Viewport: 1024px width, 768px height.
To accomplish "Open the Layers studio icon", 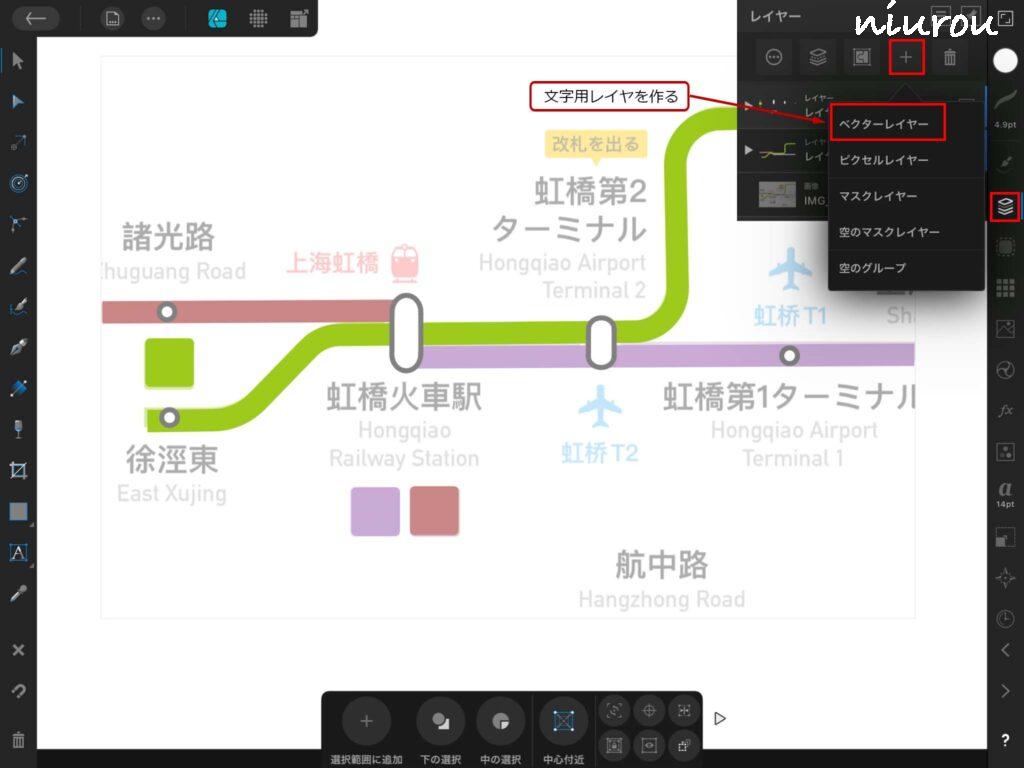I will 1005,207.
